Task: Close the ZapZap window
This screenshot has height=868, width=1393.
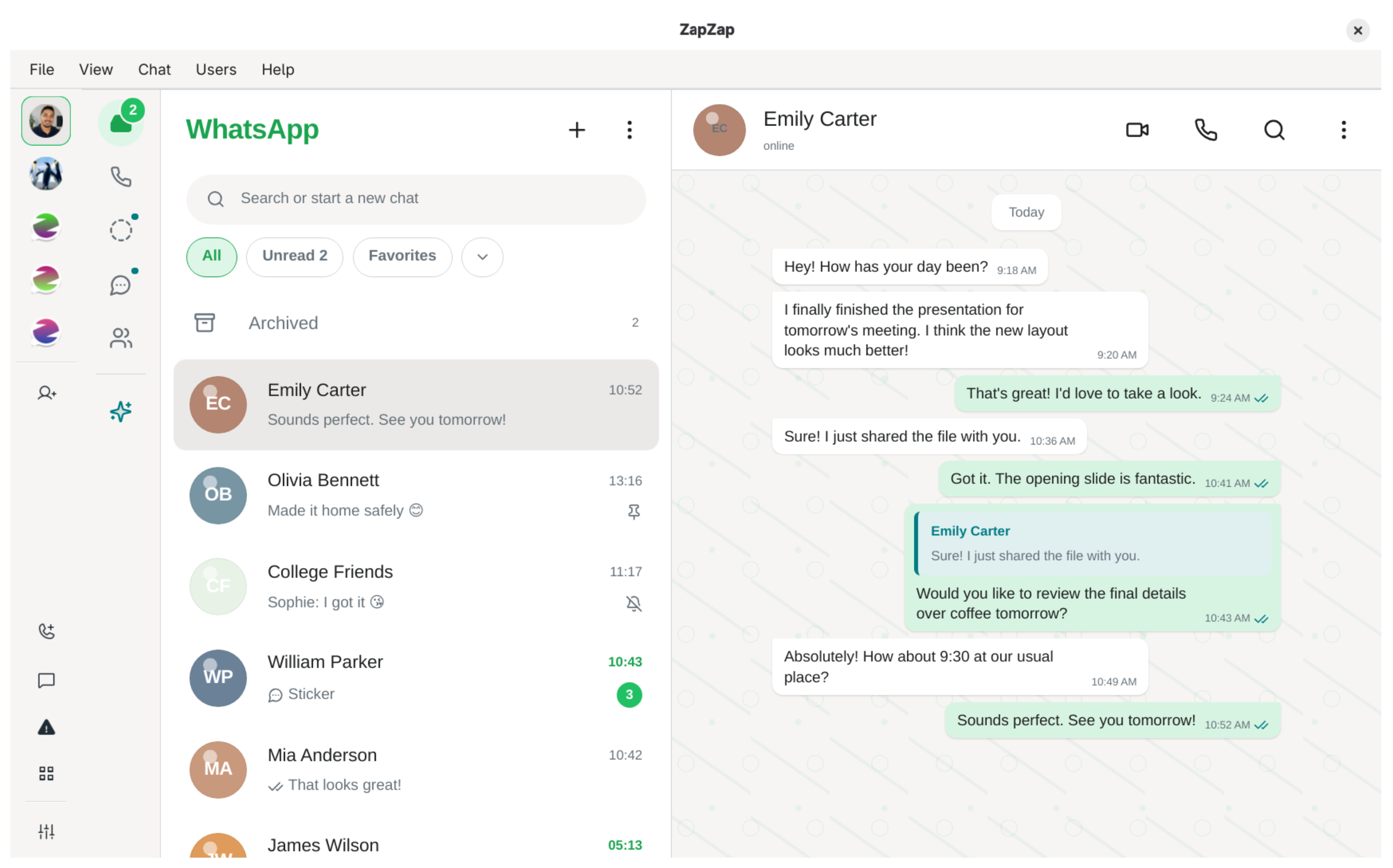Action: (x=1358, y=30)
